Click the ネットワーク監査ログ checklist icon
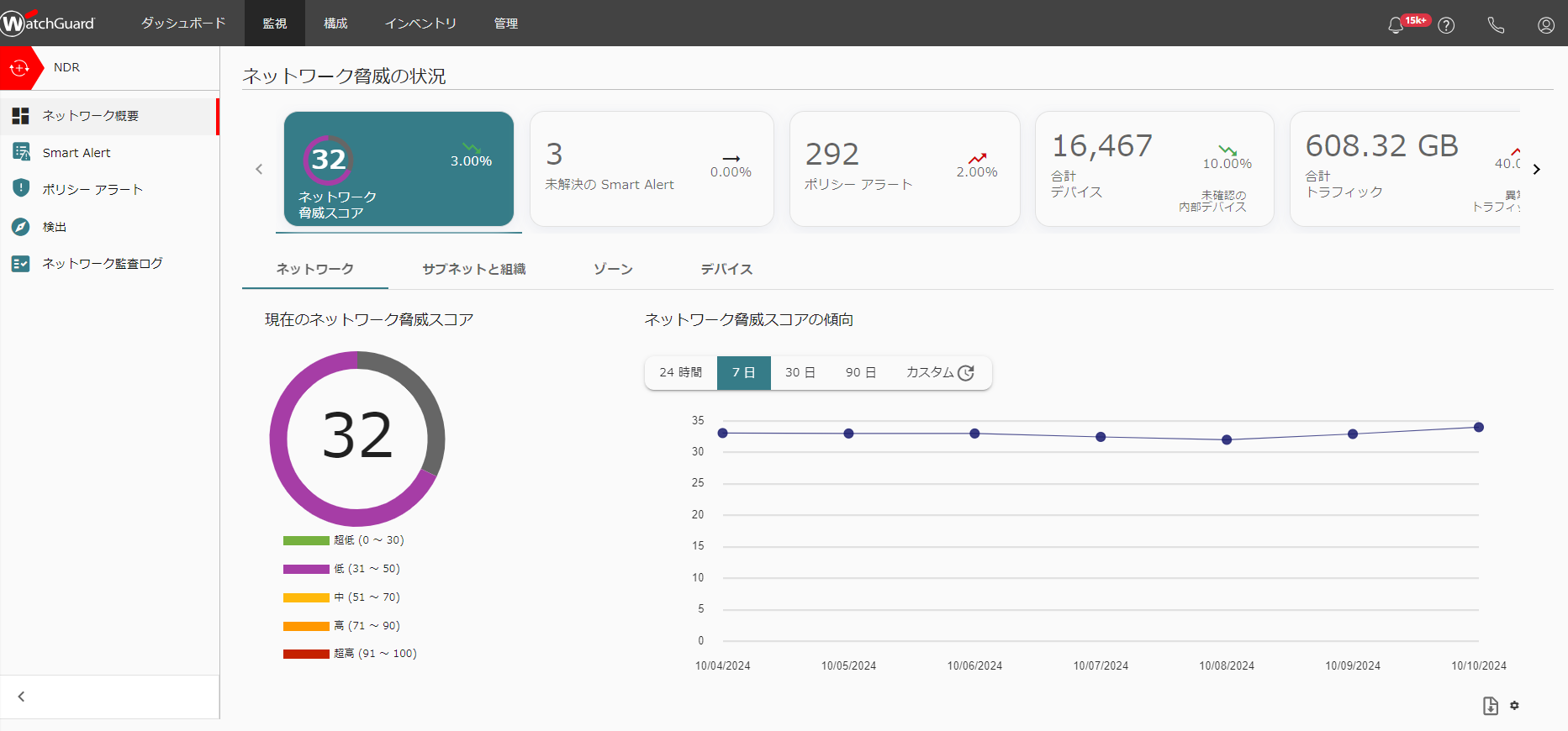 [x=21, y=264]
